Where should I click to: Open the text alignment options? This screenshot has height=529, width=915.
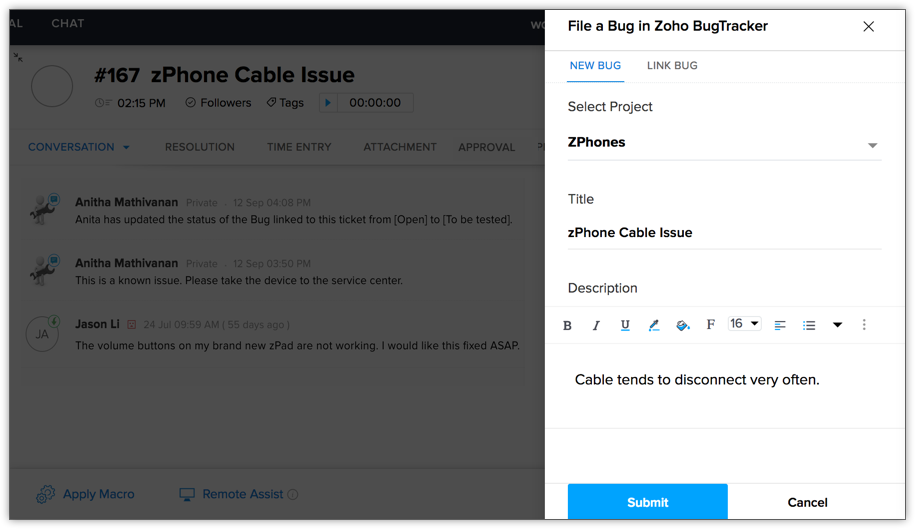click(780, 325)
